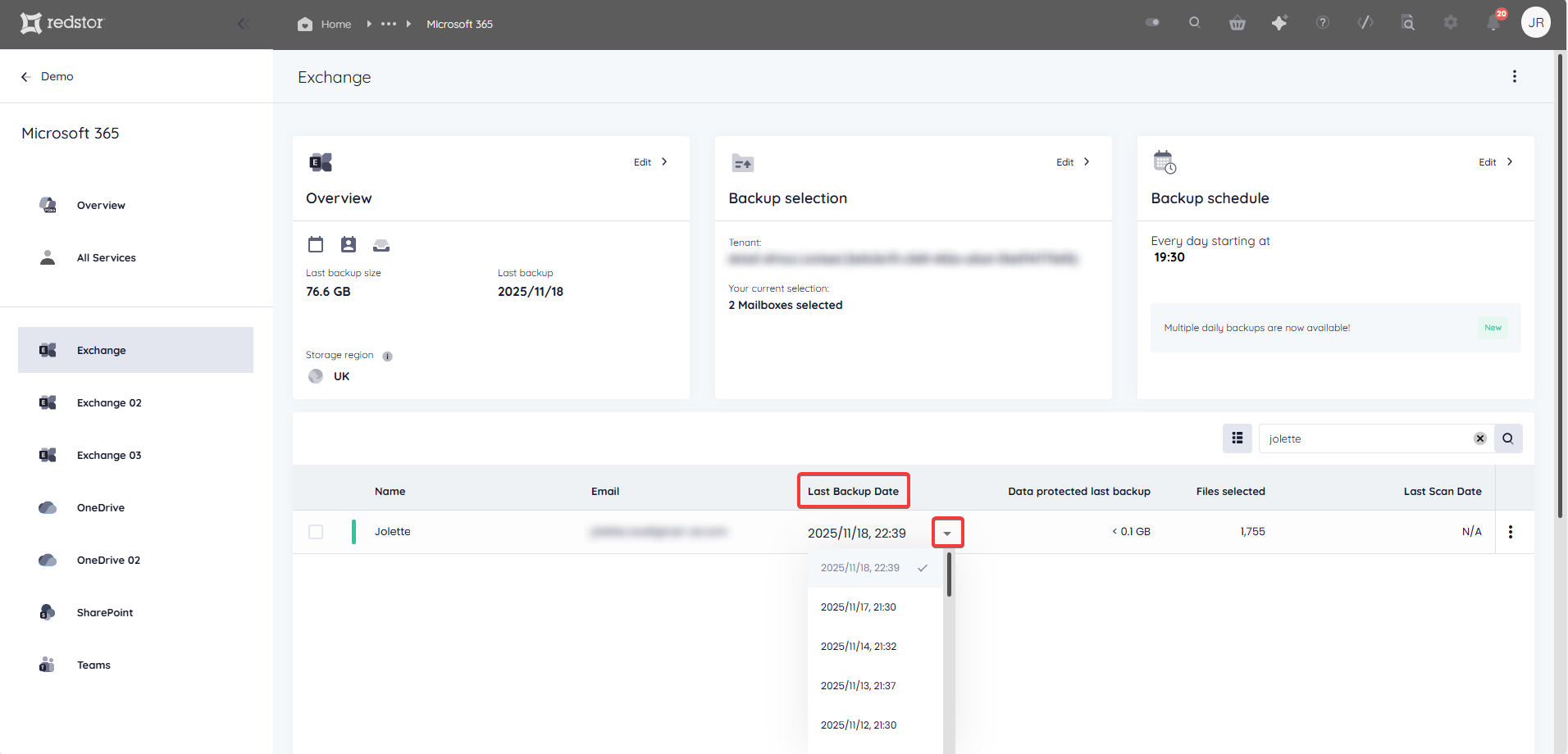Click the New badge on schedule banner
Viewport: 1568px width, 754px height.
point(1493,328)
